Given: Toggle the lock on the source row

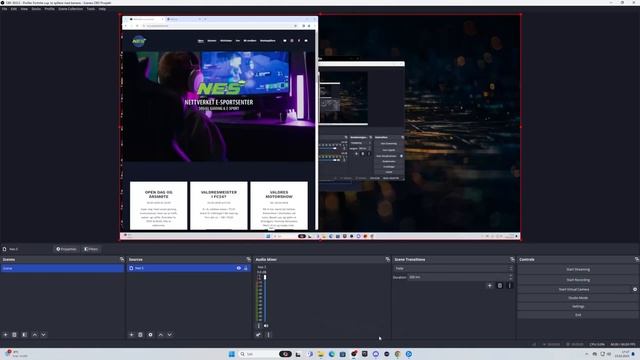Looking at the screenshot, I should [246, 268].
